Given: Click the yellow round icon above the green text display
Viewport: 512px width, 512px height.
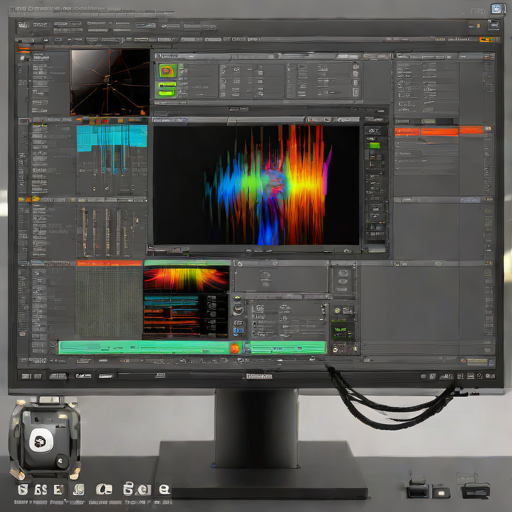Looking at the screenshot, I should [x=337, y=311].
